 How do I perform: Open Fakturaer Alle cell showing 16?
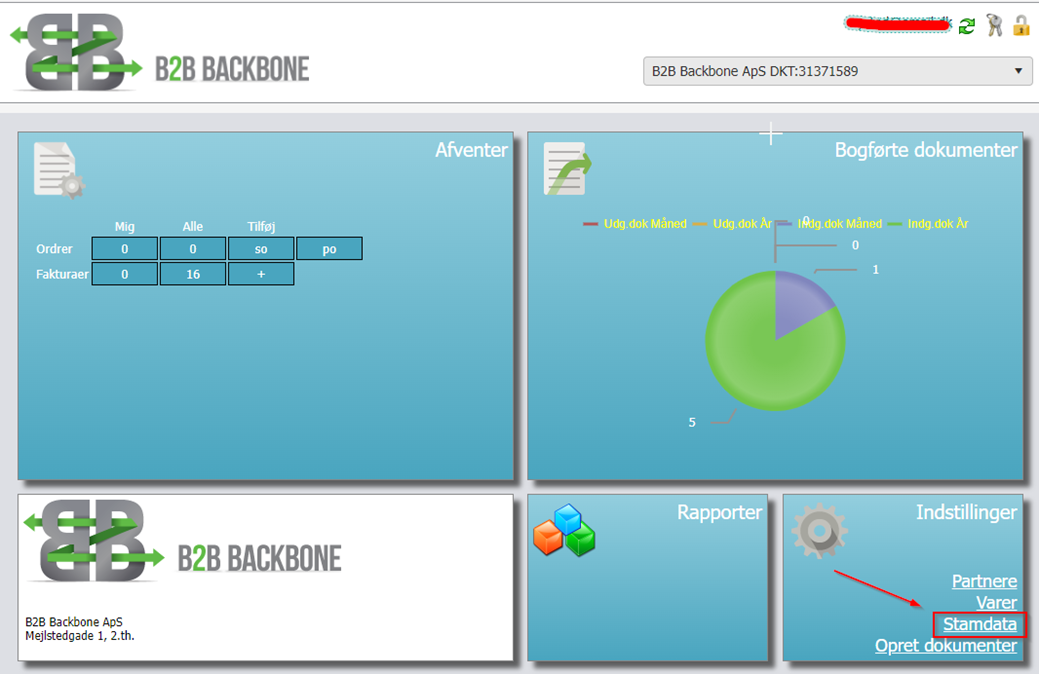point(193,274)
